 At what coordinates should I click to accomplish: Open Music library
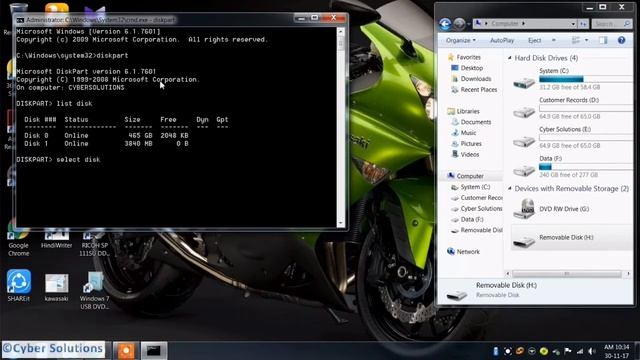pyautogui.click(x=464, y=133)
